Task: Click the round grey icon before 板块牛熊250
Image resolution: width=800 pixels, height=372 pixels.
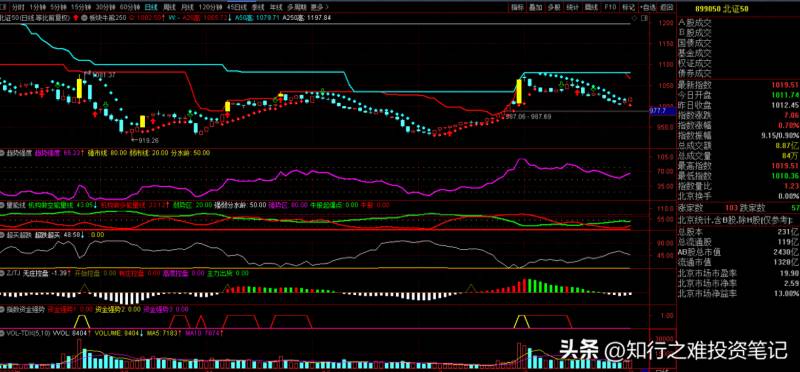Action: [x=85, y=17]
